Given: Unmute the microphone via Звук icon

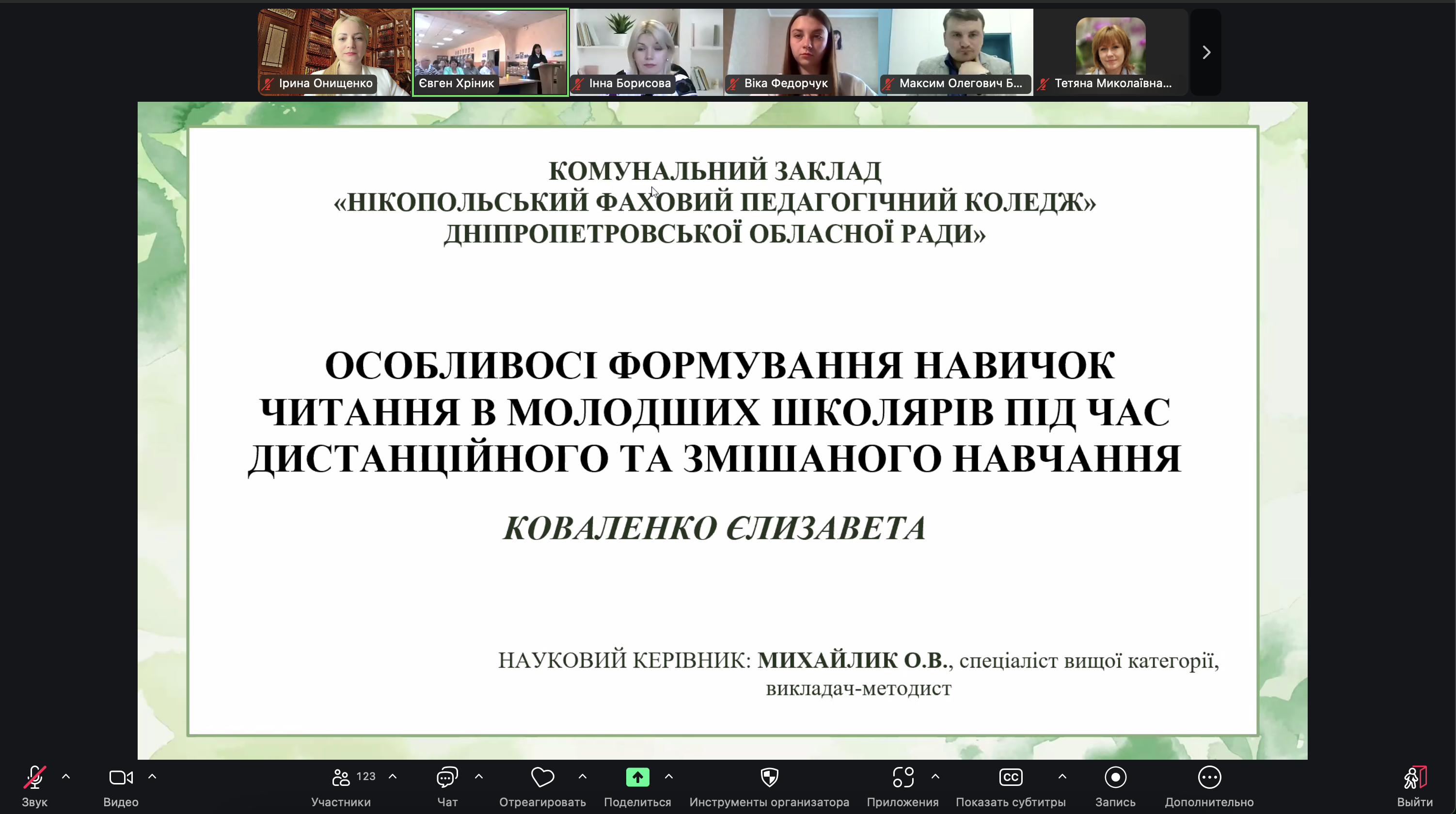Looking at the screenshot, I should tap(34, 778).
